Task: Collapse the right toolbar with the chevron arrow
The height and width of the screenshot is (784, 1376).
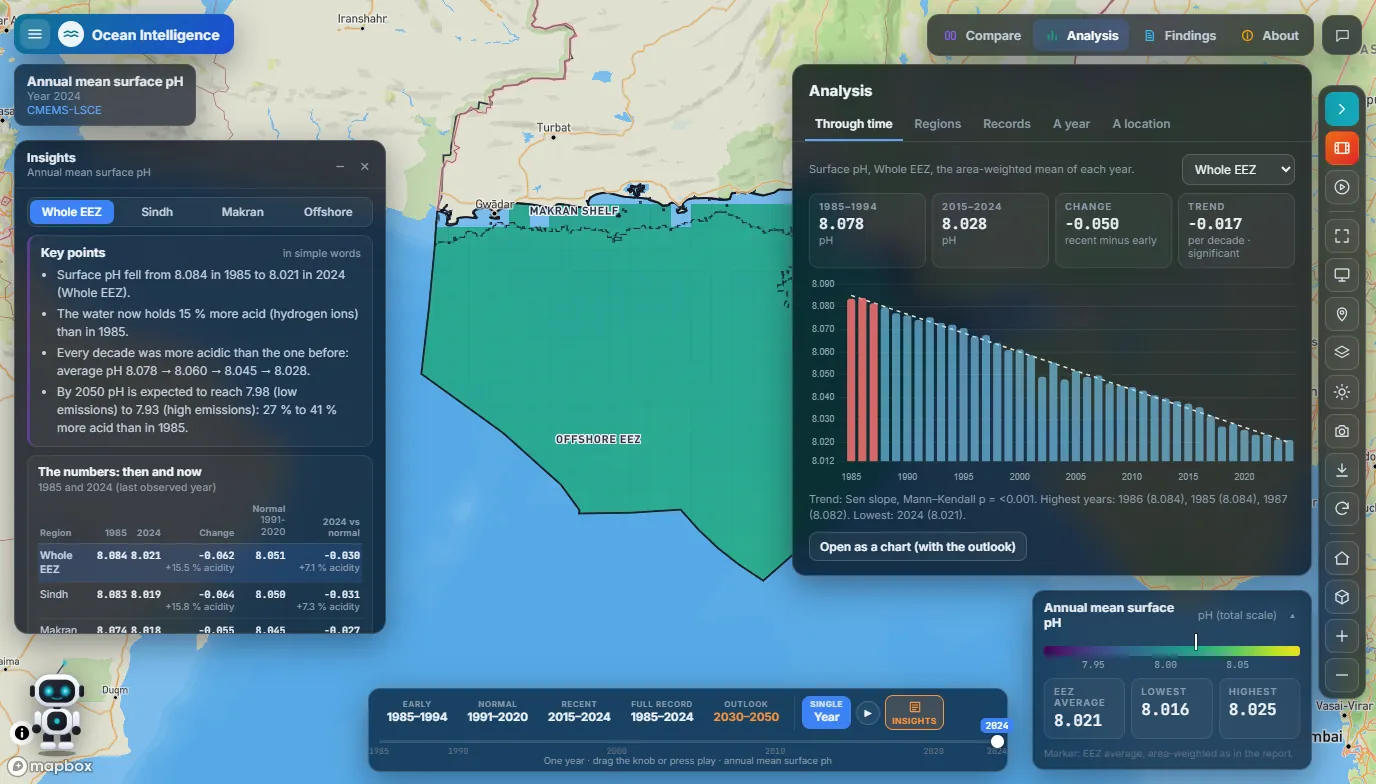Action: 1342,109
